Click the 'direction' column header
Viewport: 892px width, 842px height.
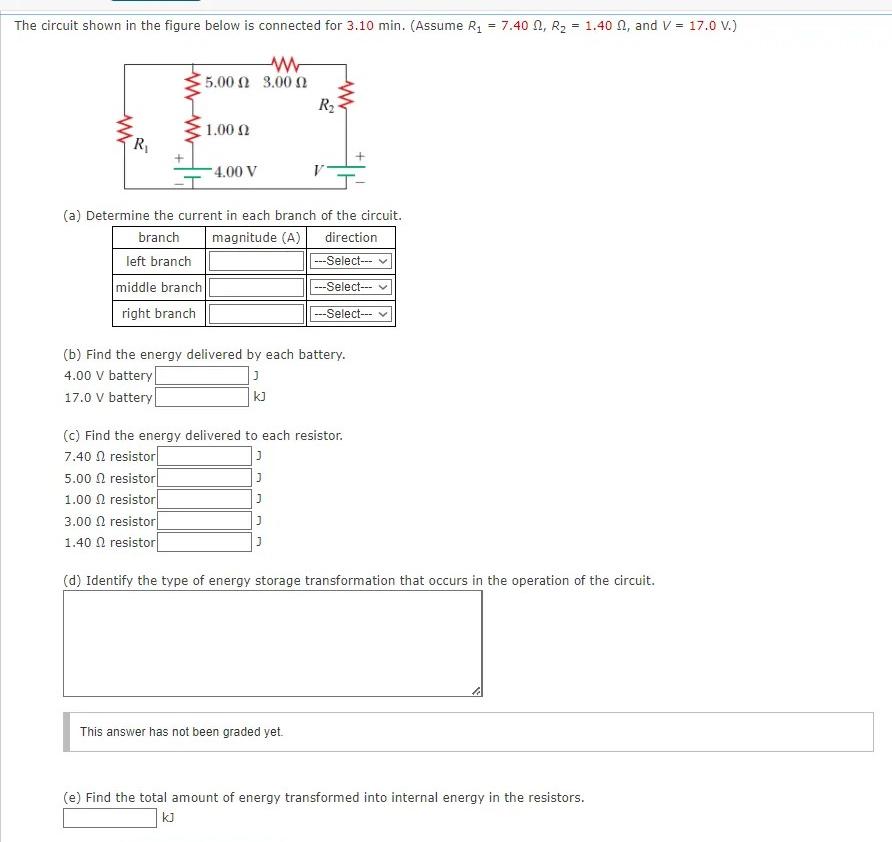(351, 237)
